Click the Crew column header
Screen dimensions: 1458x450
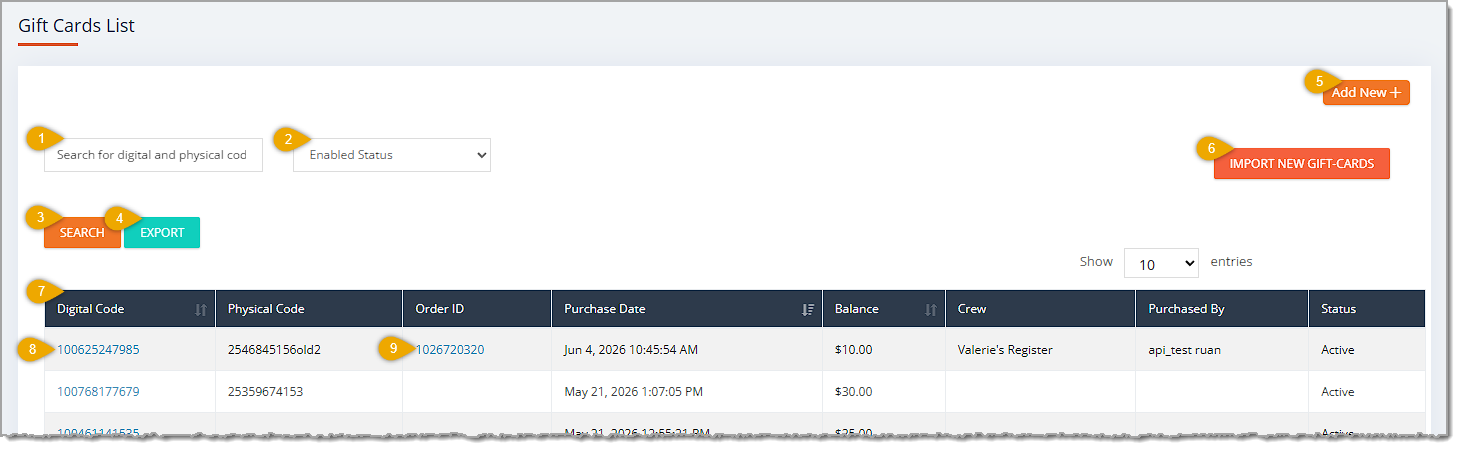[x=1040, y=309]
